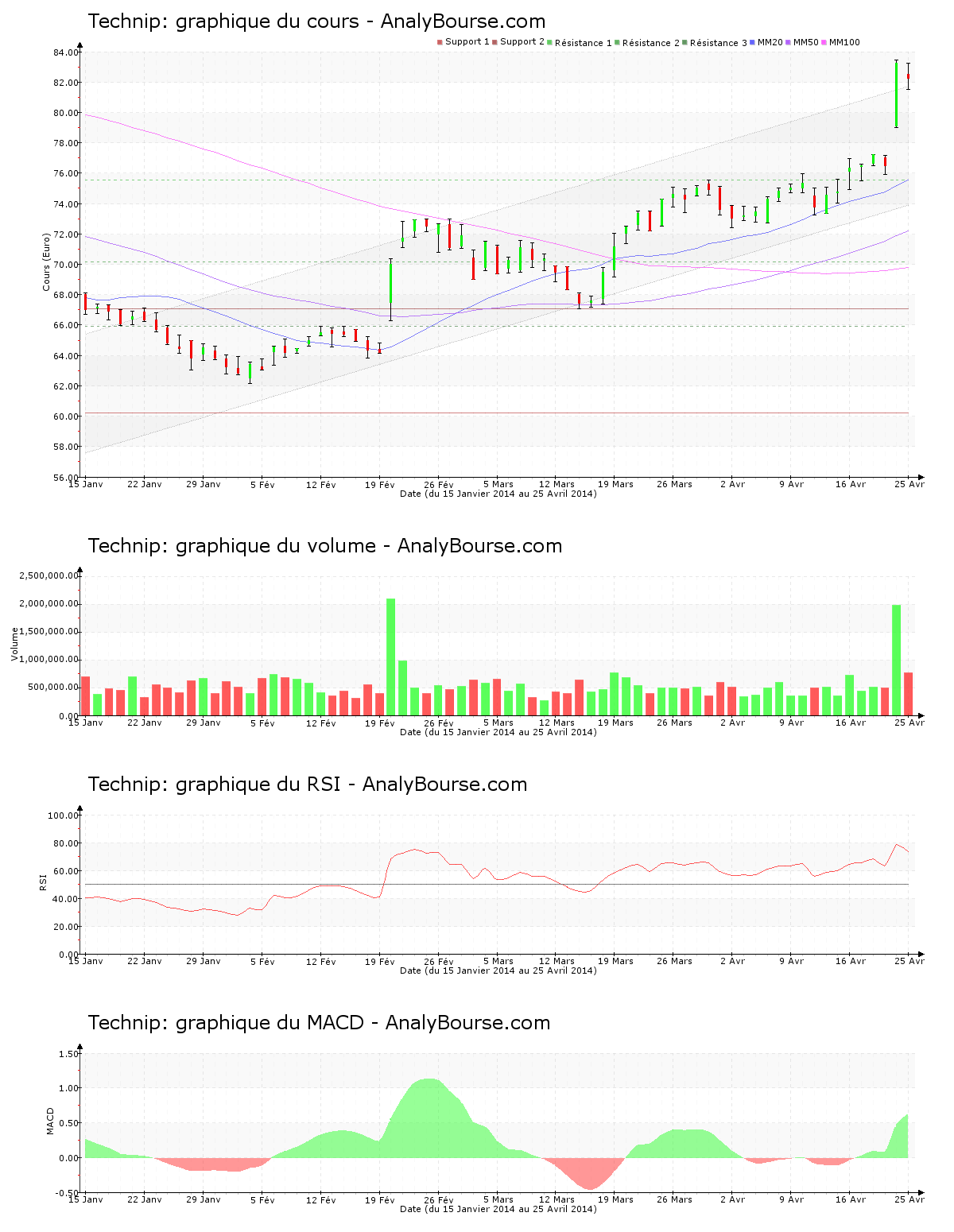954x1232 pixels.
Task: Click the tallest green volume bar near 19 Fév
Action: (x=390, y=657)
